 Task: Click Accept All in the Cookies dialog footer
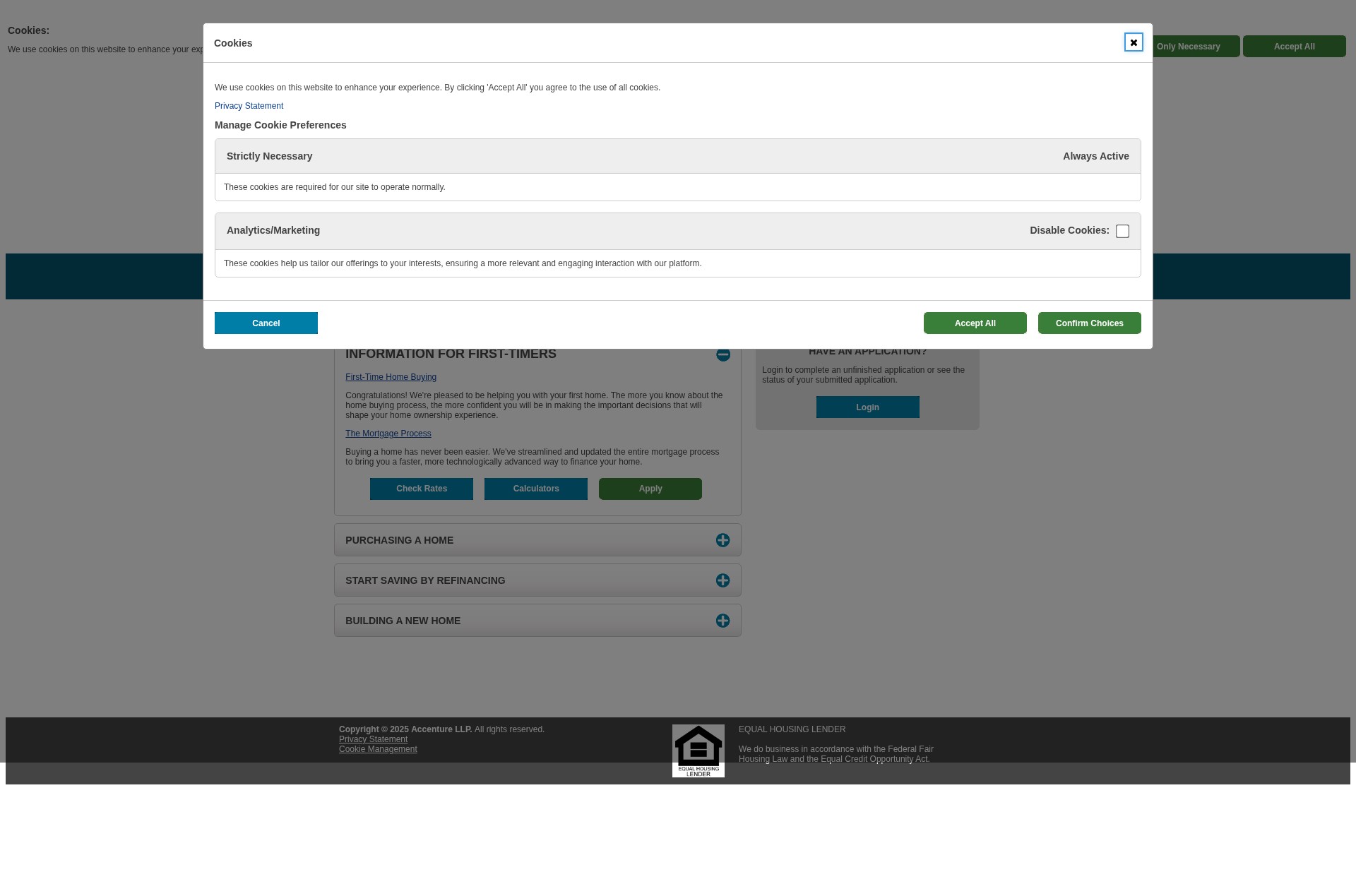pyautogui.click(x=975, y=323)
